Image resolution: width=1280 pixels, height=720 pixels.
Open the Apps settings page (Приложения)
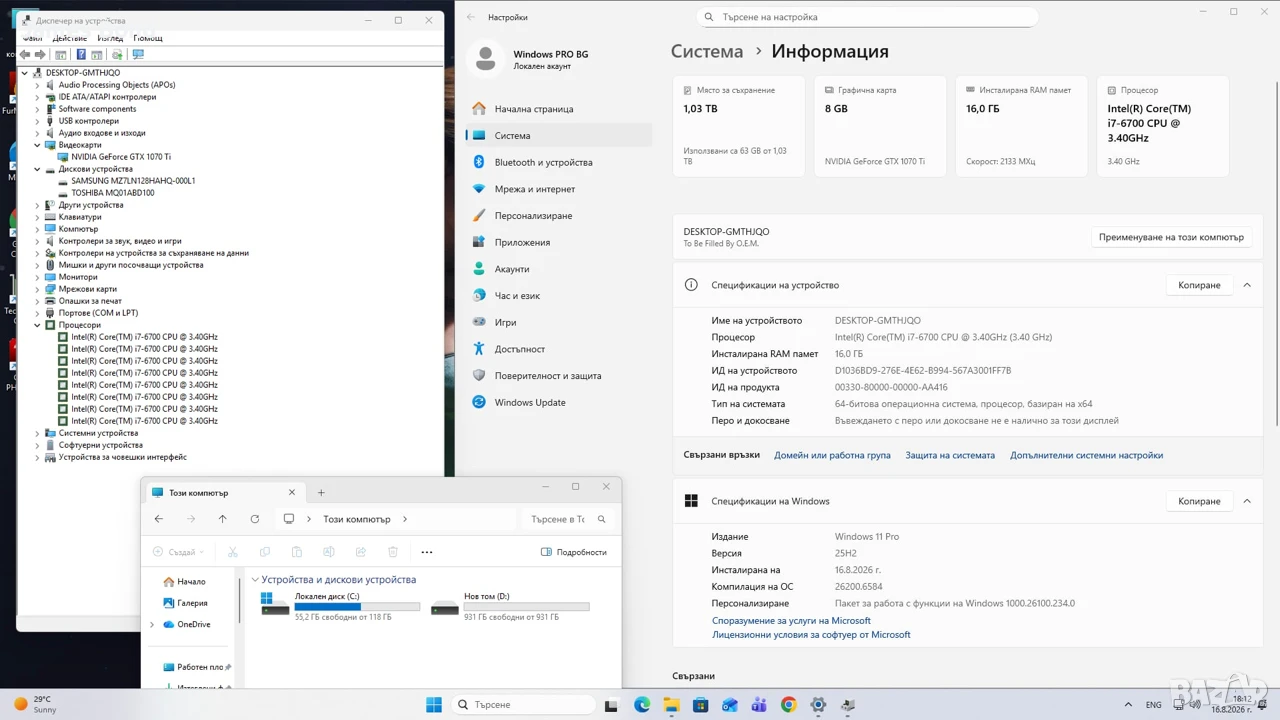coord(560,242)
